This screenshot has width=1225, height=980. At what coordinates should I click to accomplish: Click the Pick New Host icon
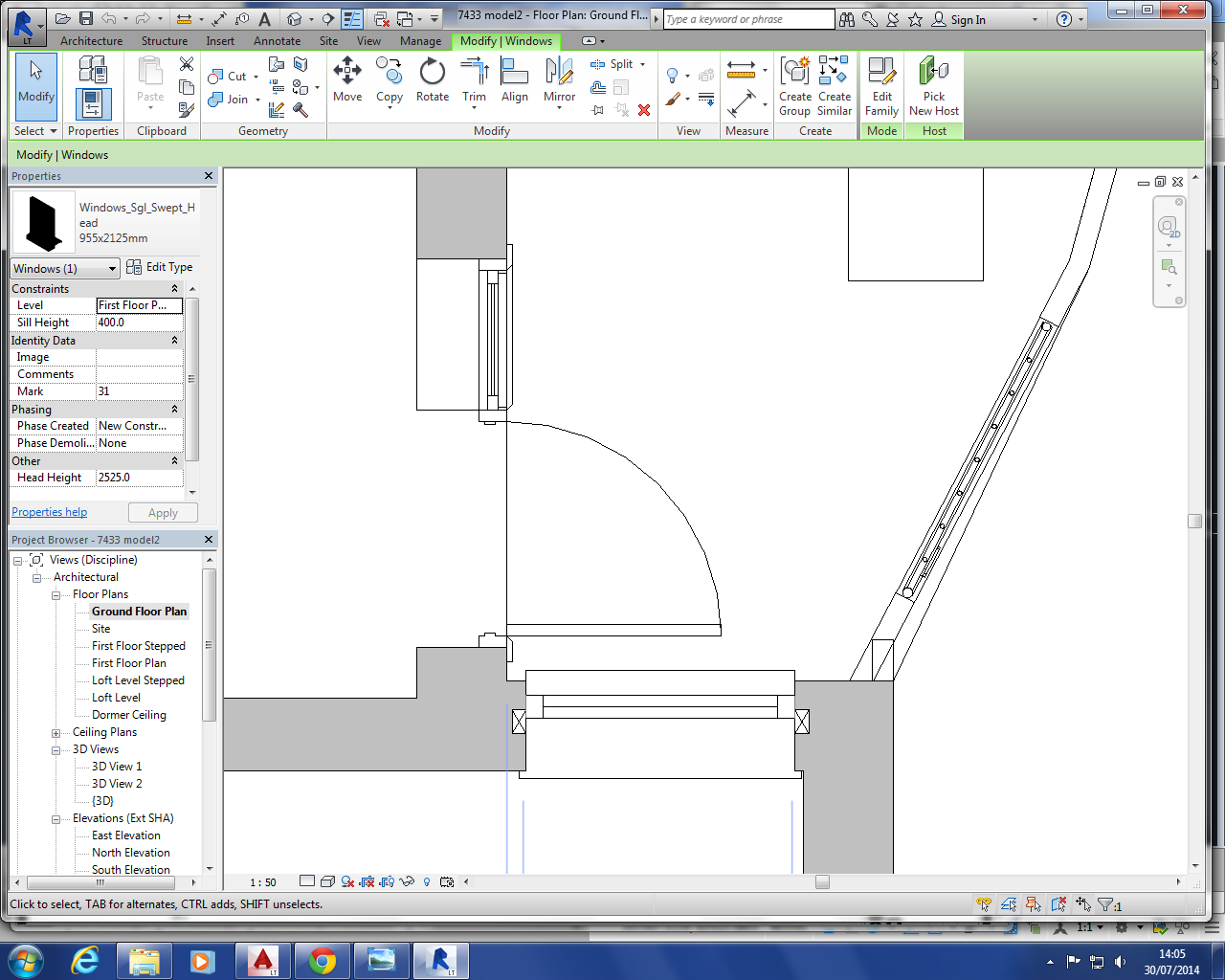pos(933,86)
